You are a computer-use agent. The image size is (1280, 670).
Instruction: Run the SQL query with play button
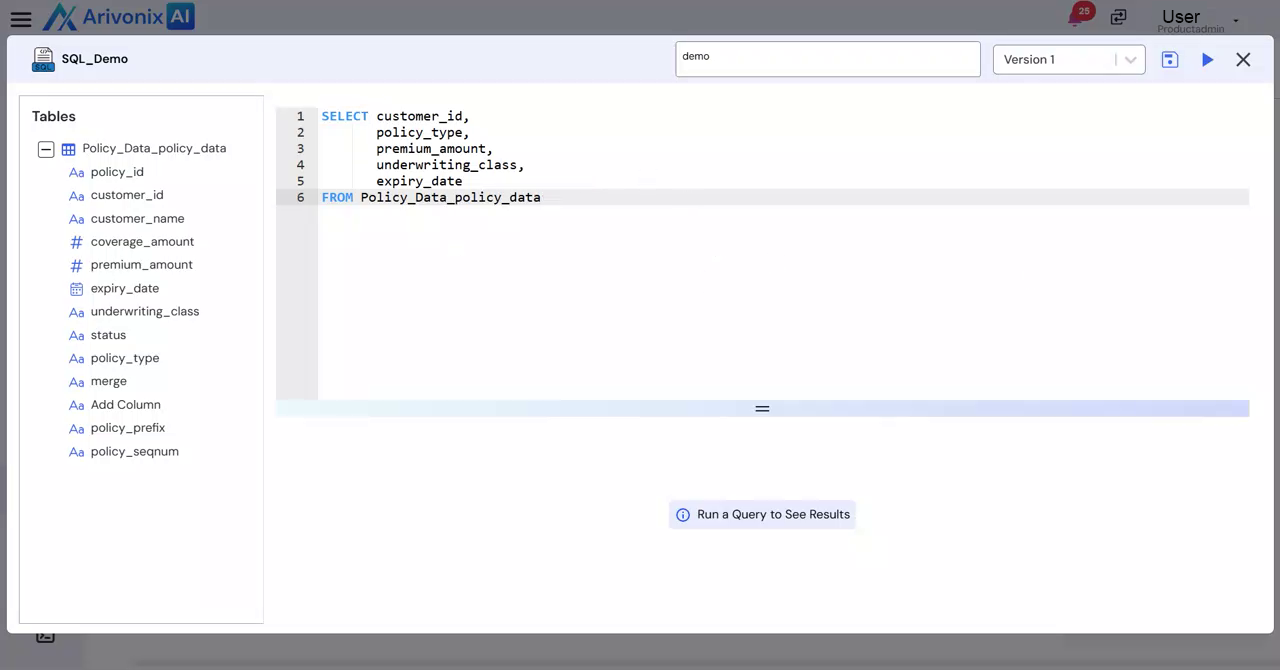coord(1207,60)
